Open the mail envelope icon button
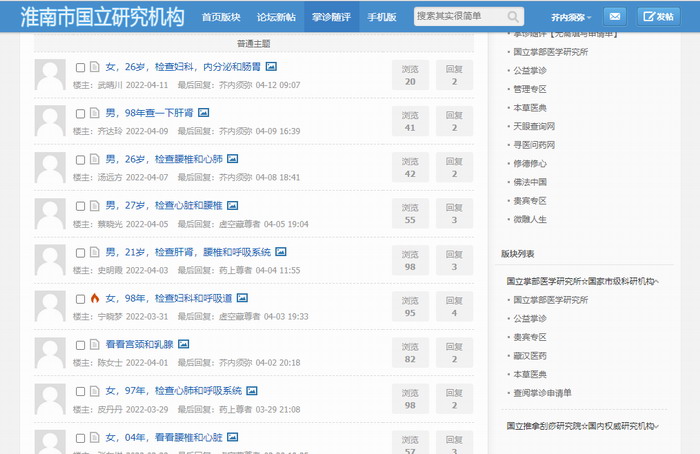This screenshot has width=700, height=454. point(615,17)
